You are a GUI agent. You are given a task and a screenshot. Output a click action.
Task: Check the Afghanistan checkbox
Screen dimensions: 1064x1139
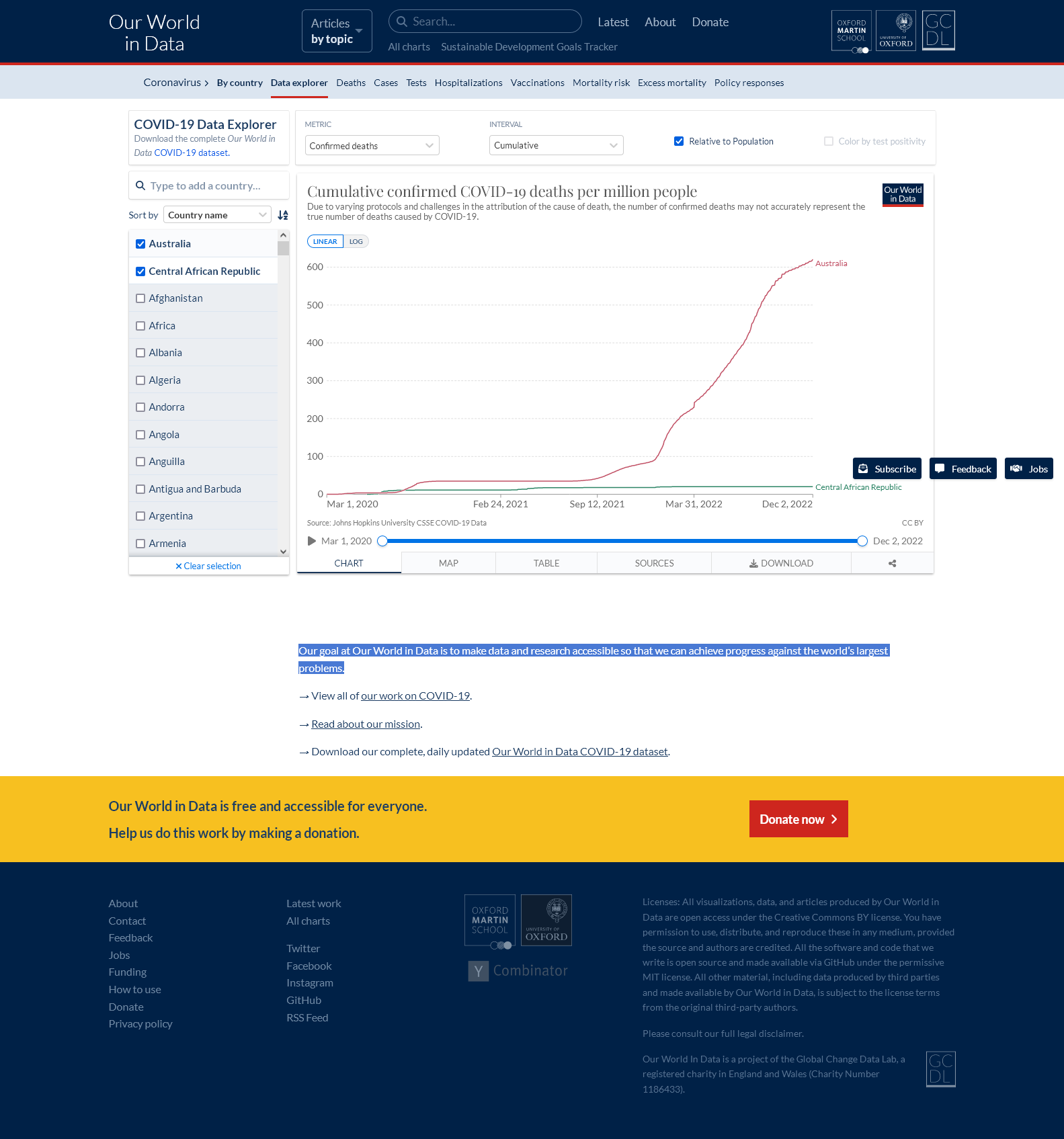point(140,298)
